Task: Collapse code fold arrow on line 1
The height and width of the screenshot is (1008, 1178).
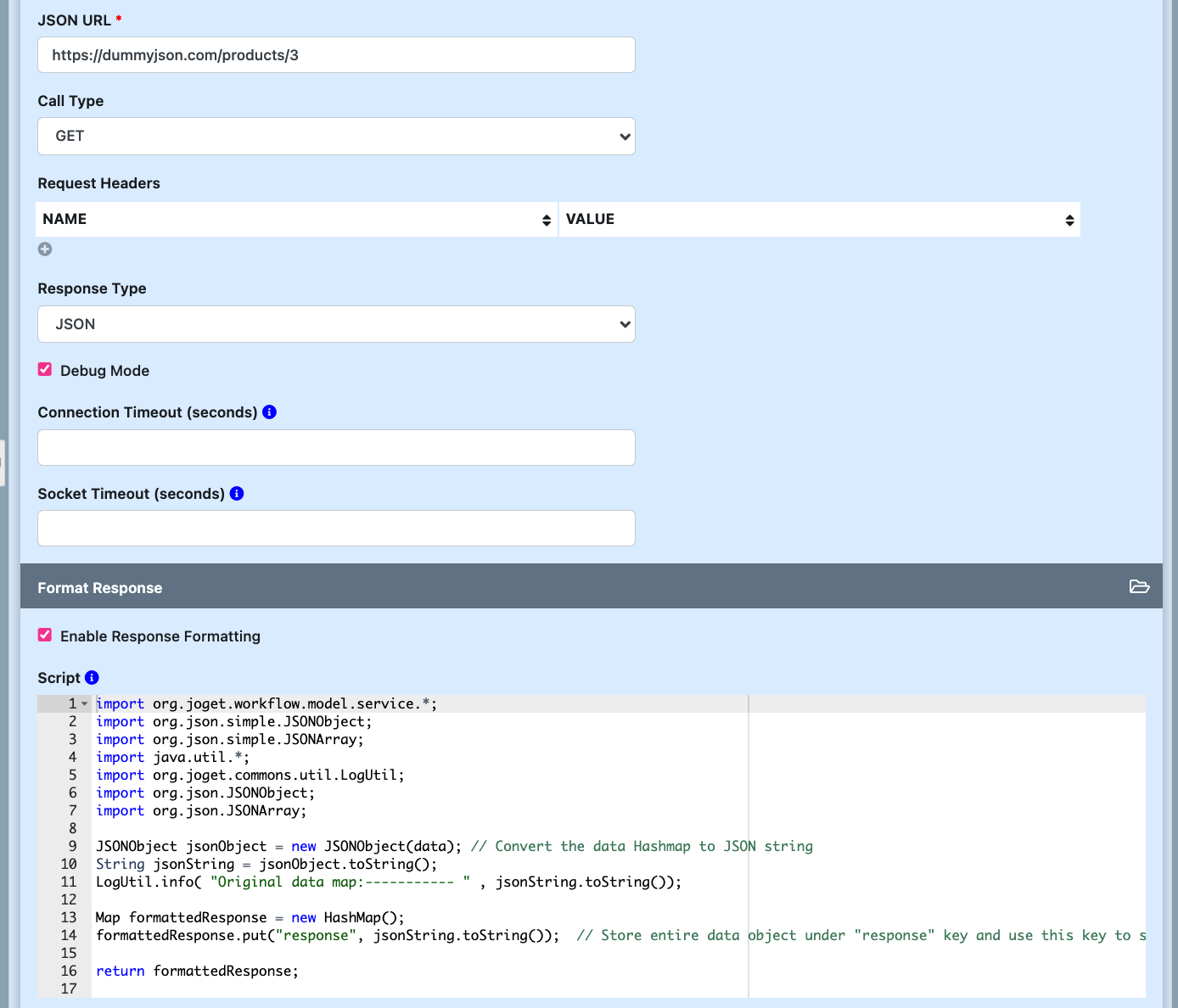Action: [85, 704]
